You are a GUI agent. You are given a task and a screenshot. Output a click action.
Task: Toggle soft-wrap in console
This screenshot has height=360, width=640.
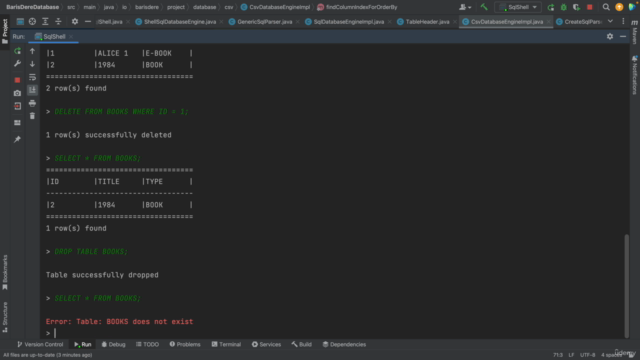pos(32,77)
